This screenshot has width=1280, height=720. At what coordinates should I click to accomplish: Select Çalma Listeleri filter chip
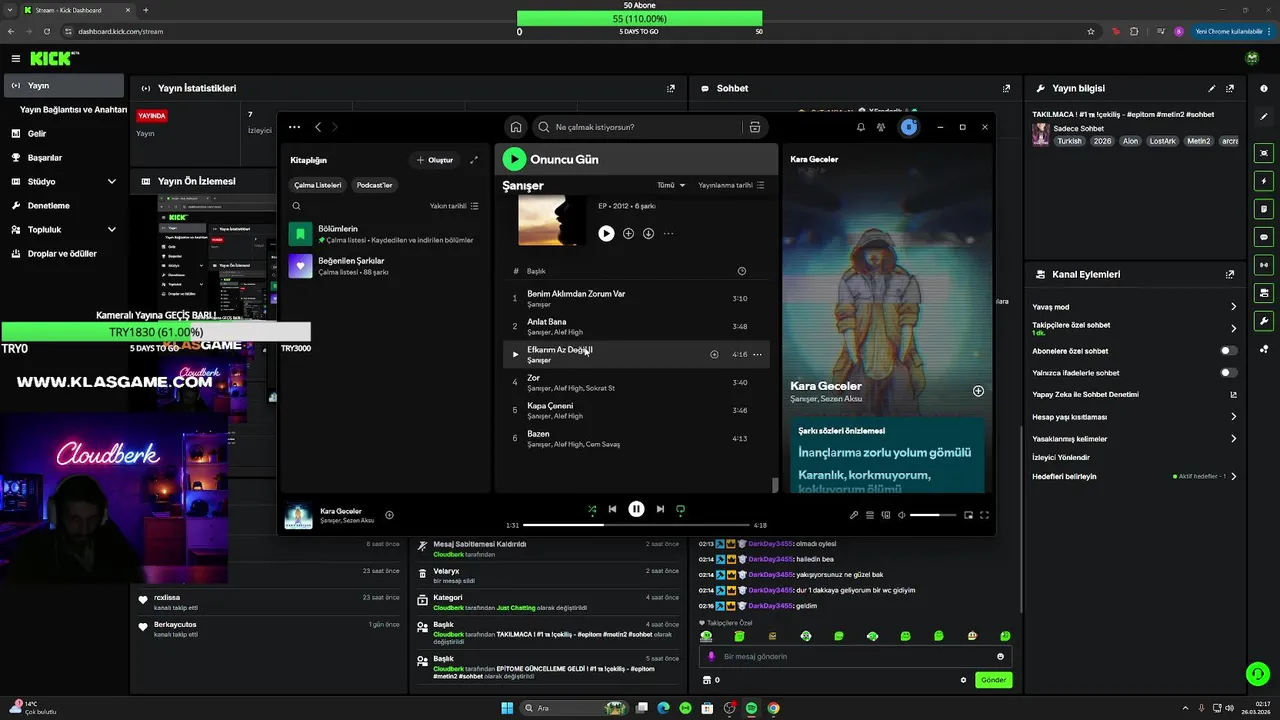(318, 185)
